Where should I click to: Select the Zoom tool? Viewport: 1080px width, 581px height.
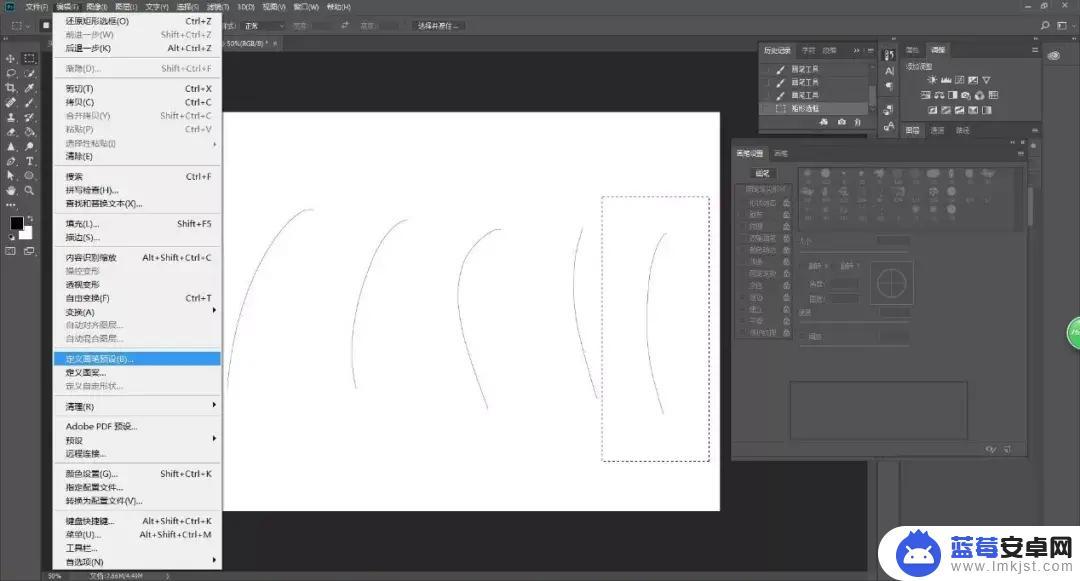pyautogui.click(x=29, y=191)
